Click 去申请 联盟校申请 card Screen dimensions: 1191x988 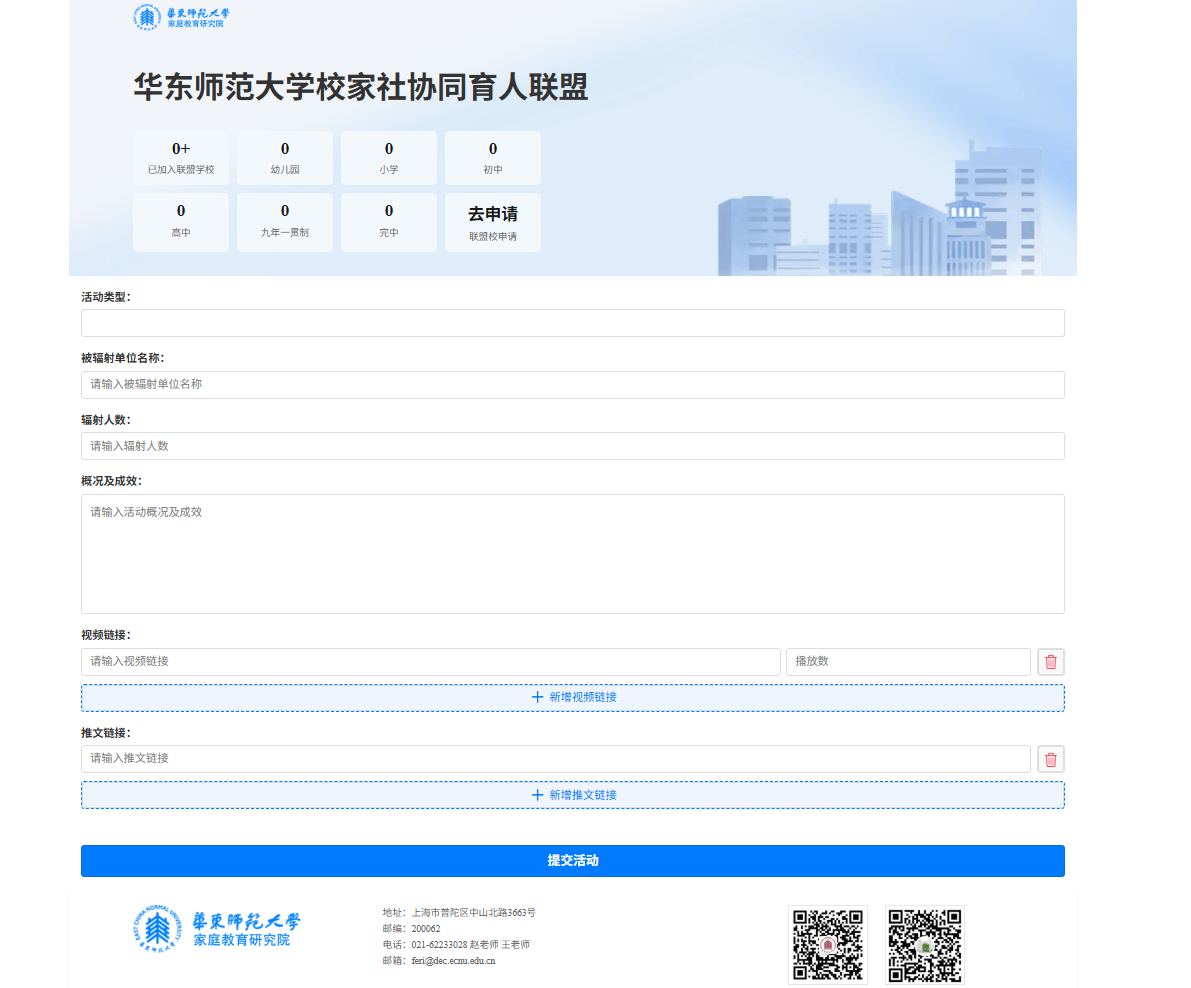coord(492,223)
